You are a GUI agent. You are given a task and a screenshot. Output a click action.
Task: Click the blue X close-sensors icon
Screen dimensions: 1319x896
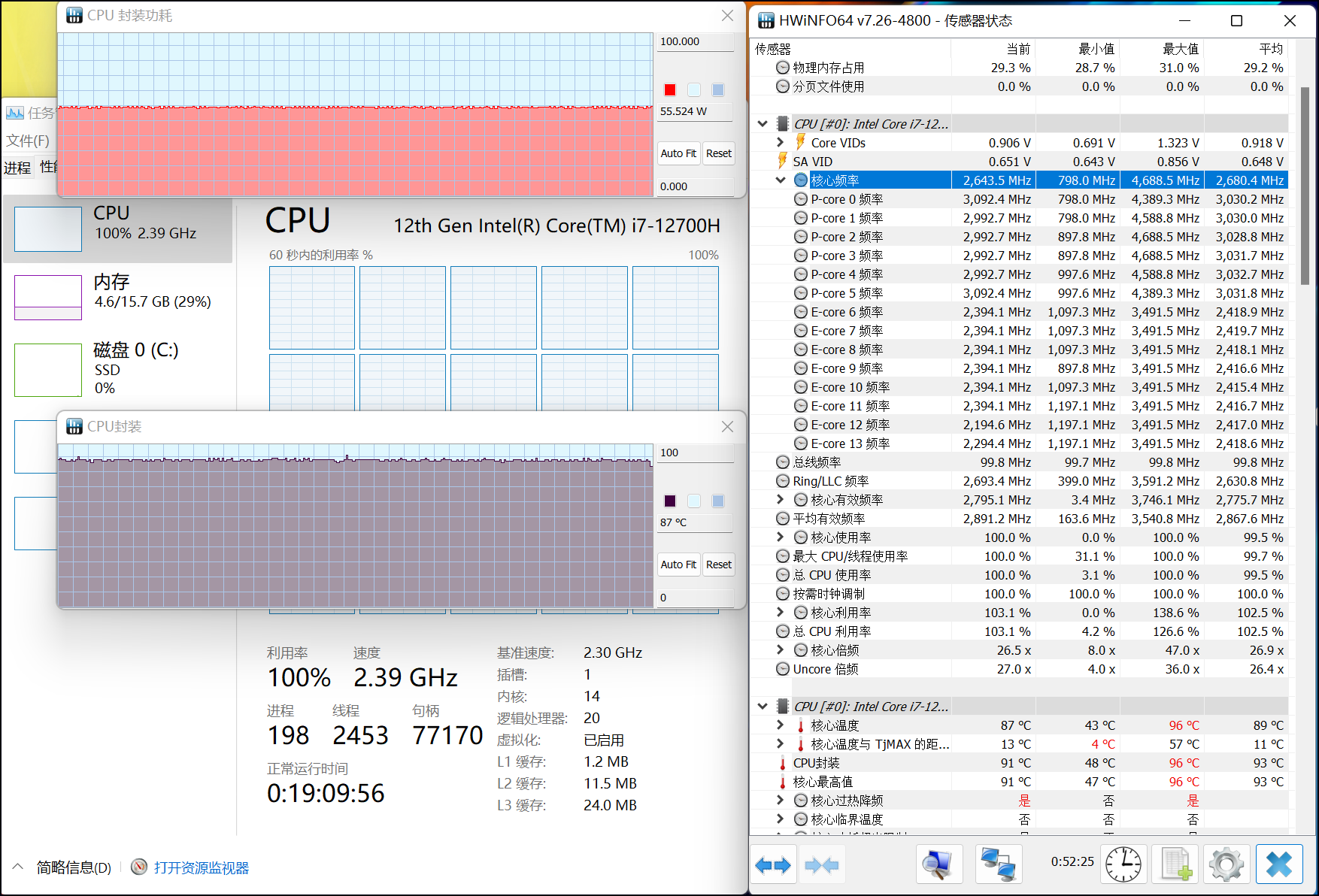pos(1278,864)
